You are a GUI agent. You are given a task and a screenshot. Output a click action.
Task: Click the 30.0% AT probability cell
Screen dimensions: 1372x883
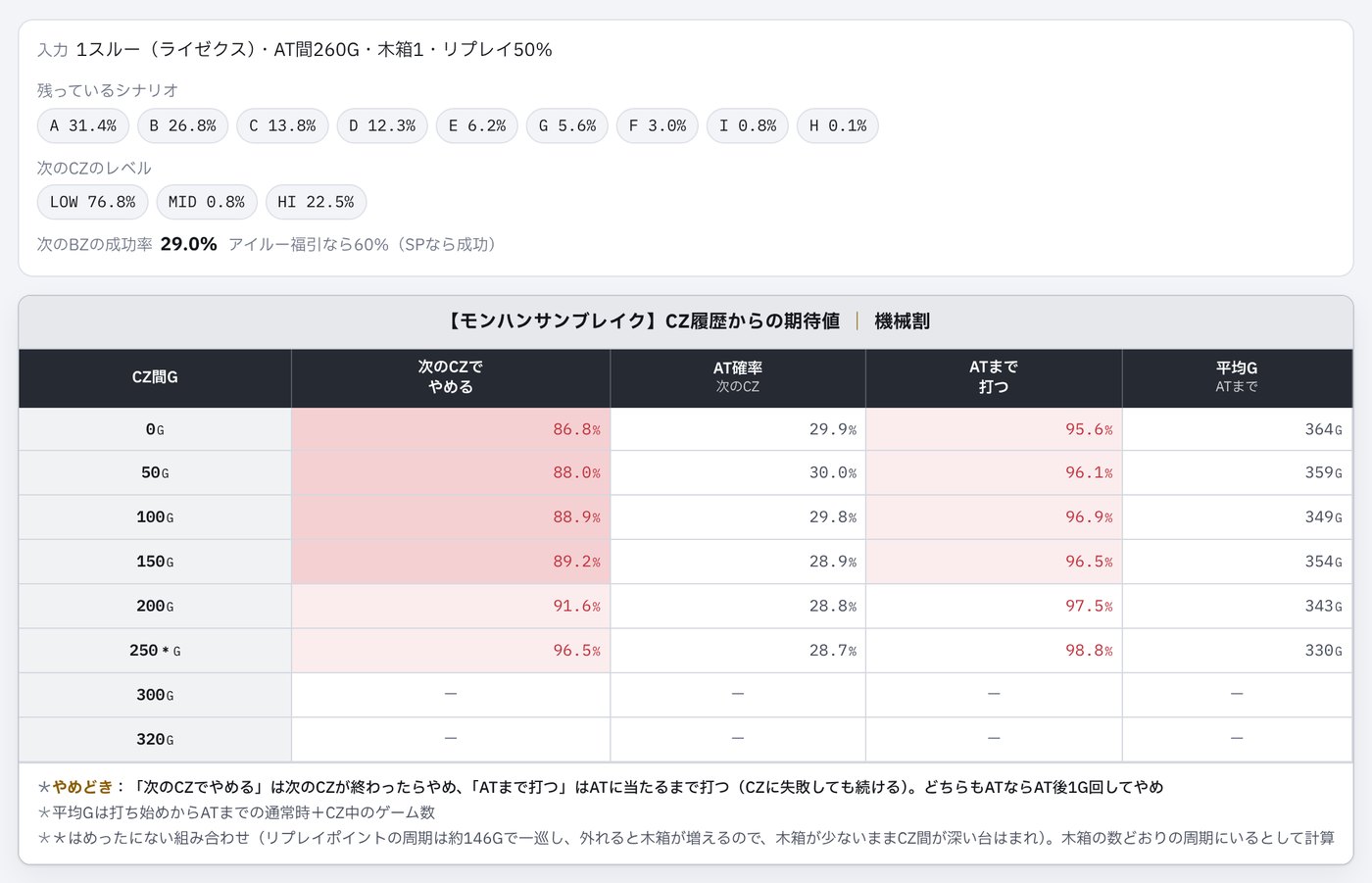(x=738, y=473)
